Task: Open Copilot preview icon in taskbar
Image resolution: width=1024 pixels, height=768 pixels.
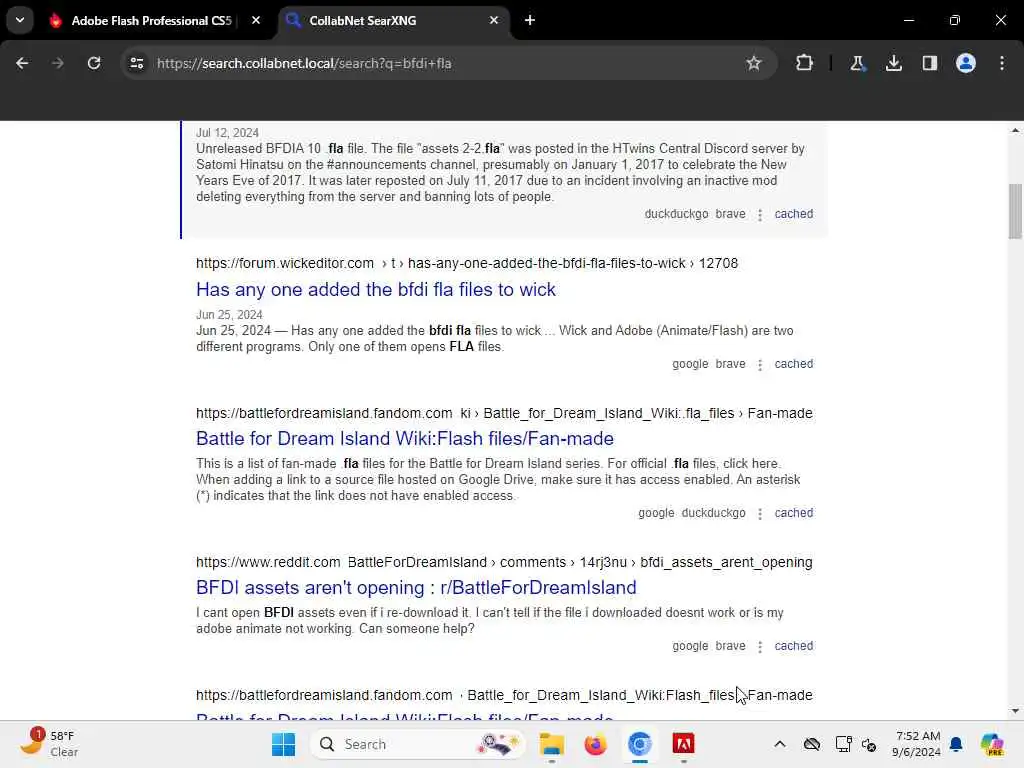Action: coord(992,744)
